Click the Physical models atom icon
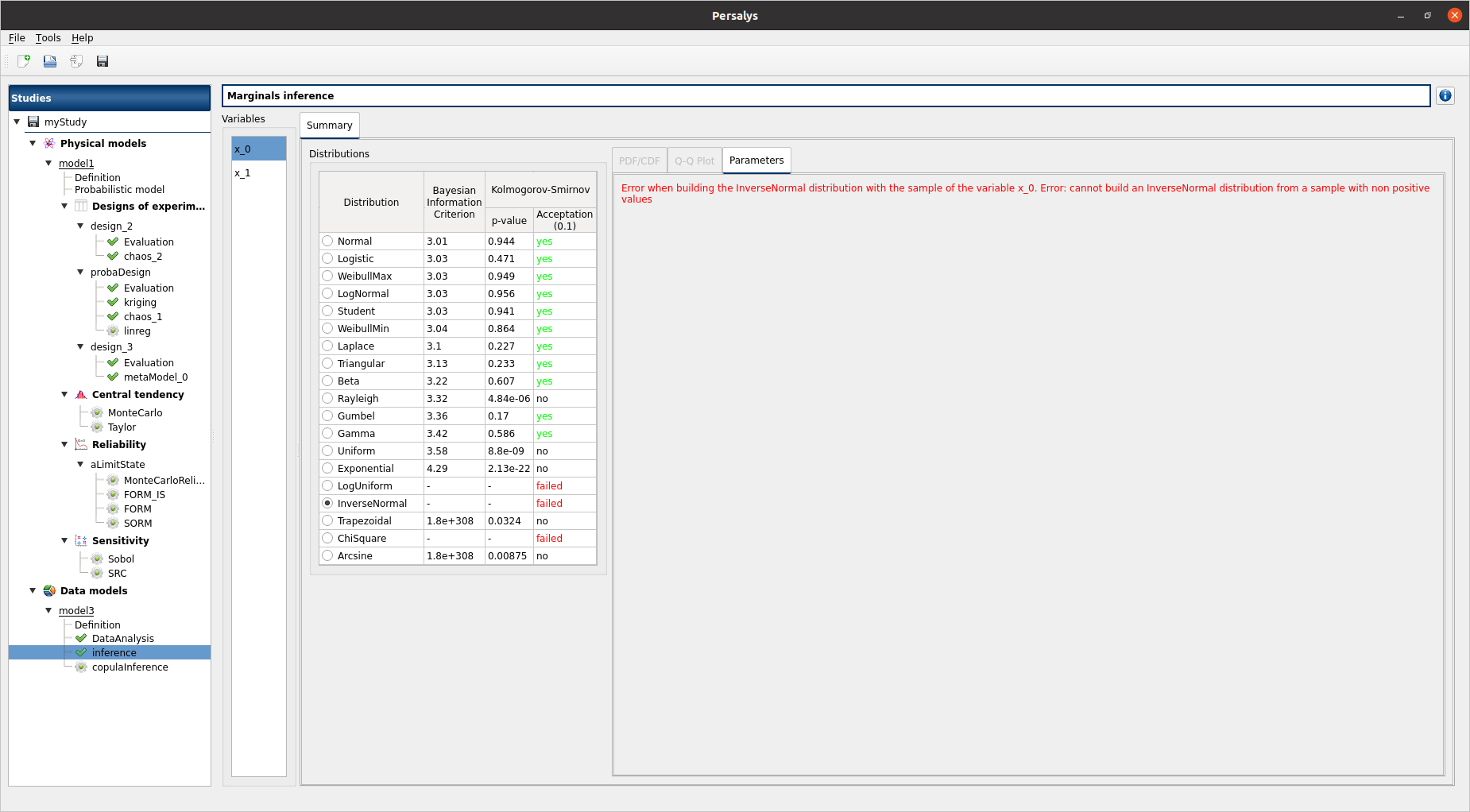This screenshot has height=812, width=1470. point(49,144)
